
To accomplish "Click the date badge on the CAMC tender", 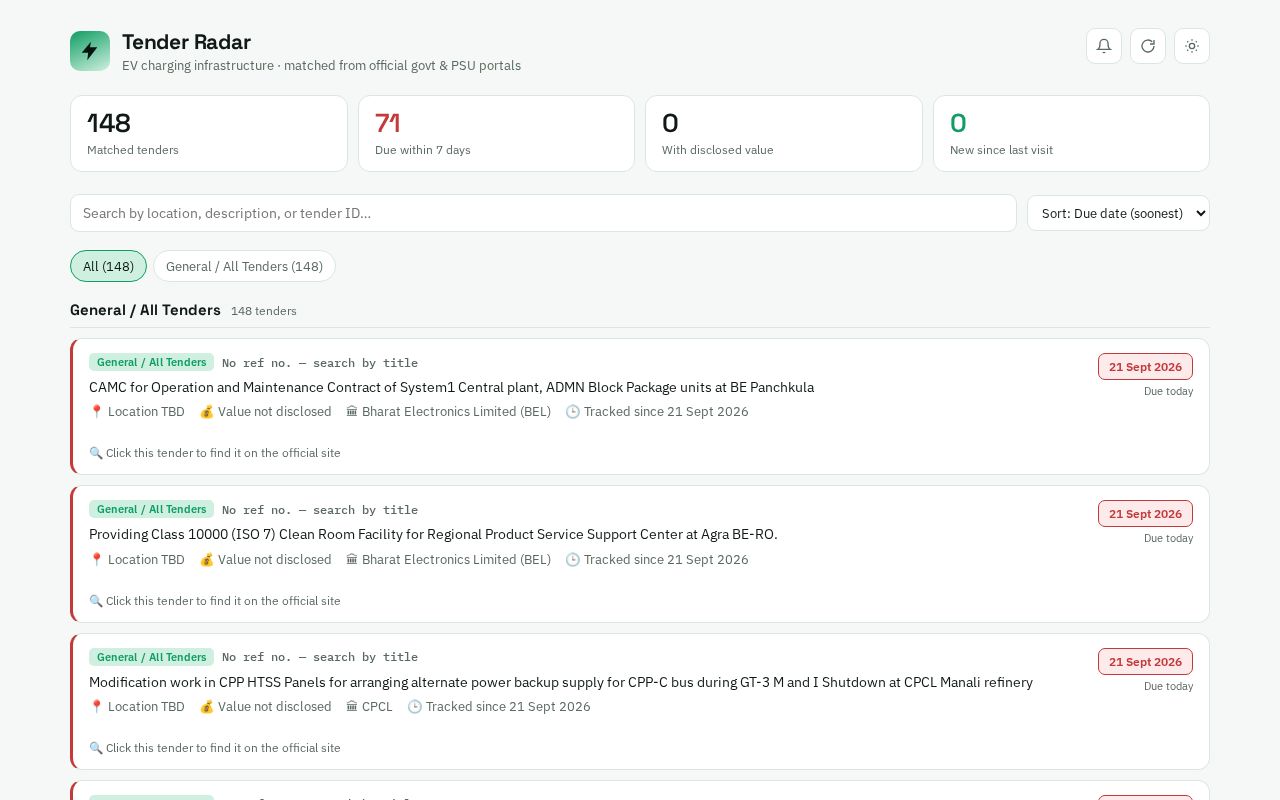I will point(1145,367).
